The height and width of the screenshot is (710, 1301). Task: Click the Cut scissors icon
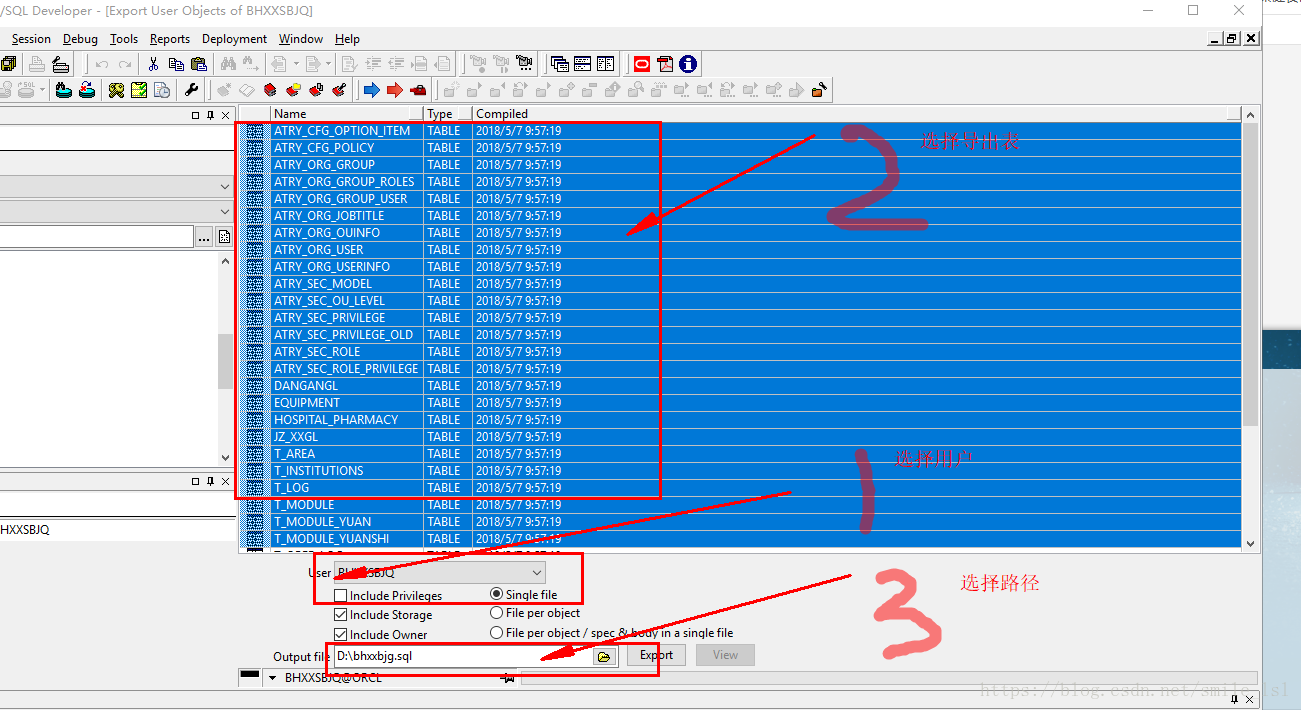coord(153,64)
